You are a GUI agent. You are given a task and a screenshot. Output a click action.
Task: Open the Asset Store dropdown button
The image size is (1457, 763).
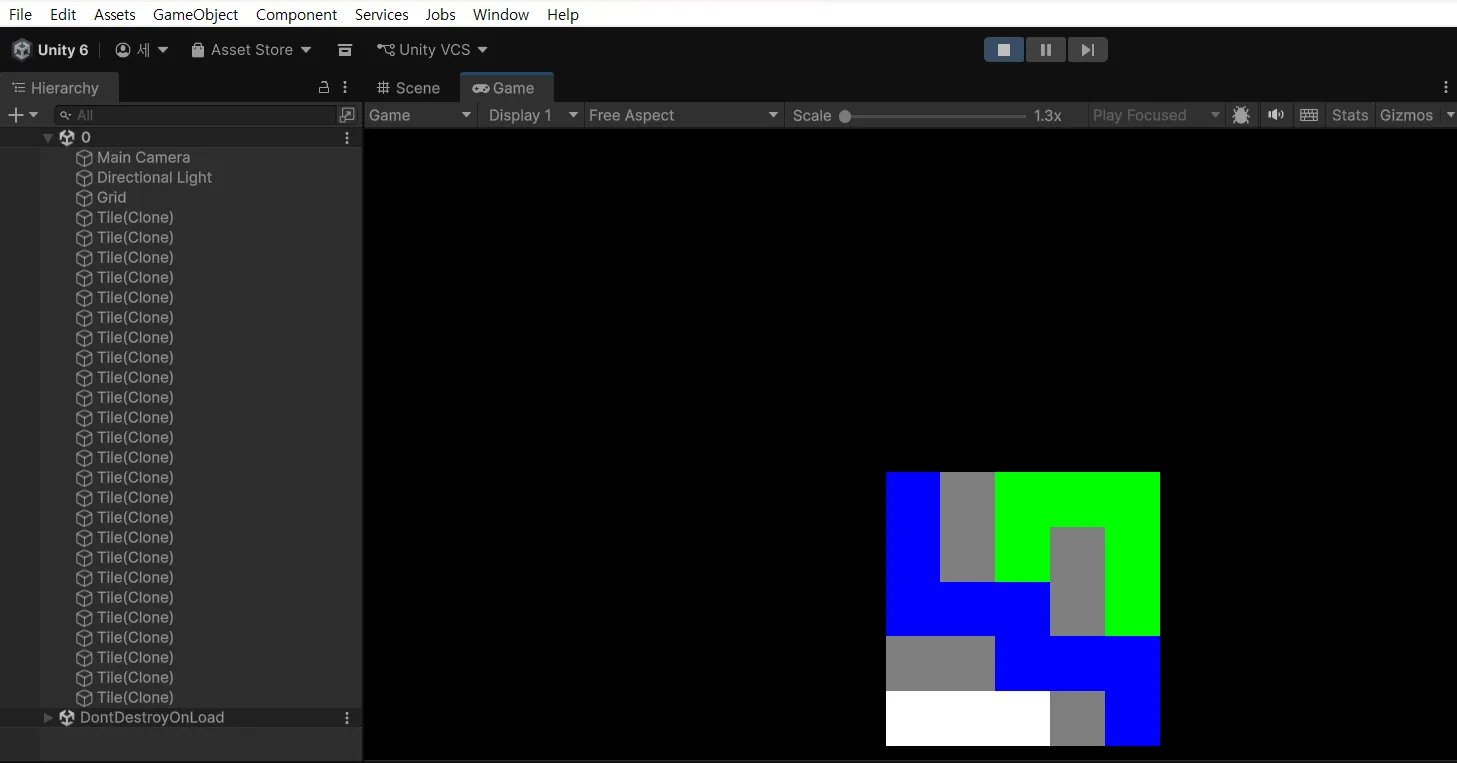252,50
